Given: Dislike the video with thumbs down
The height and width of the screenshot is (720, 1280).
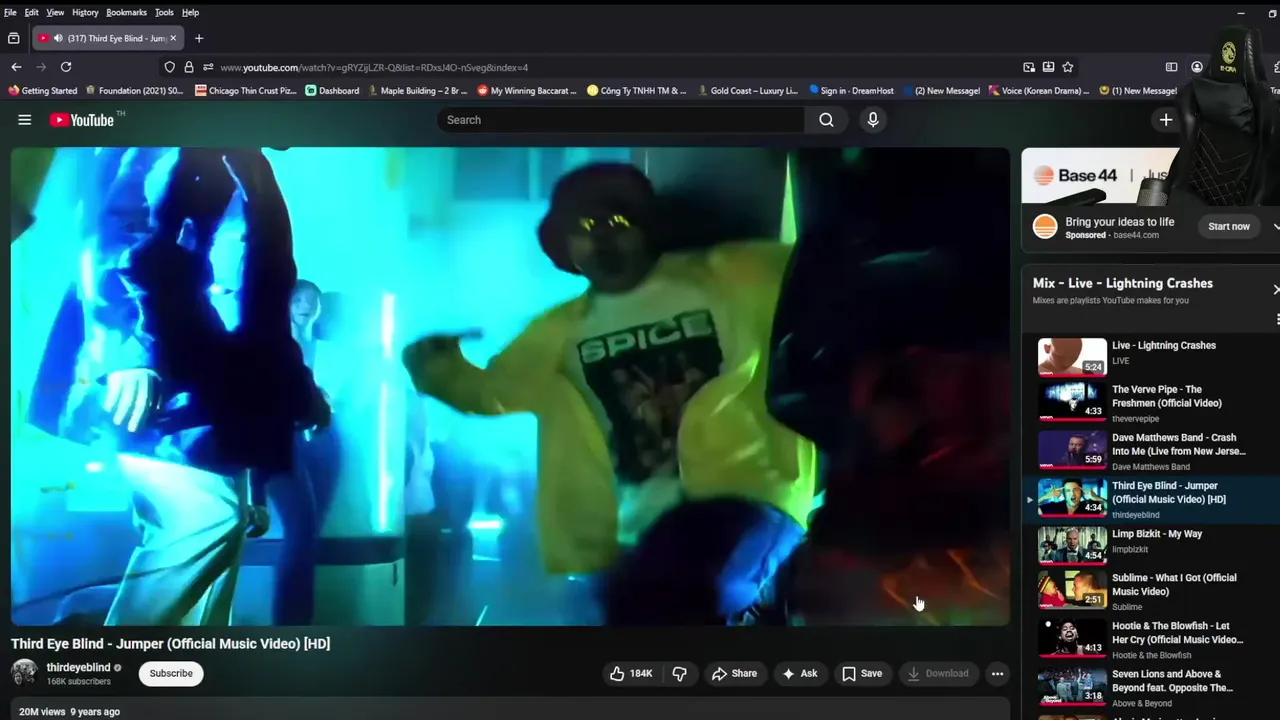Looking at the screenshot, I should point(679,674).
